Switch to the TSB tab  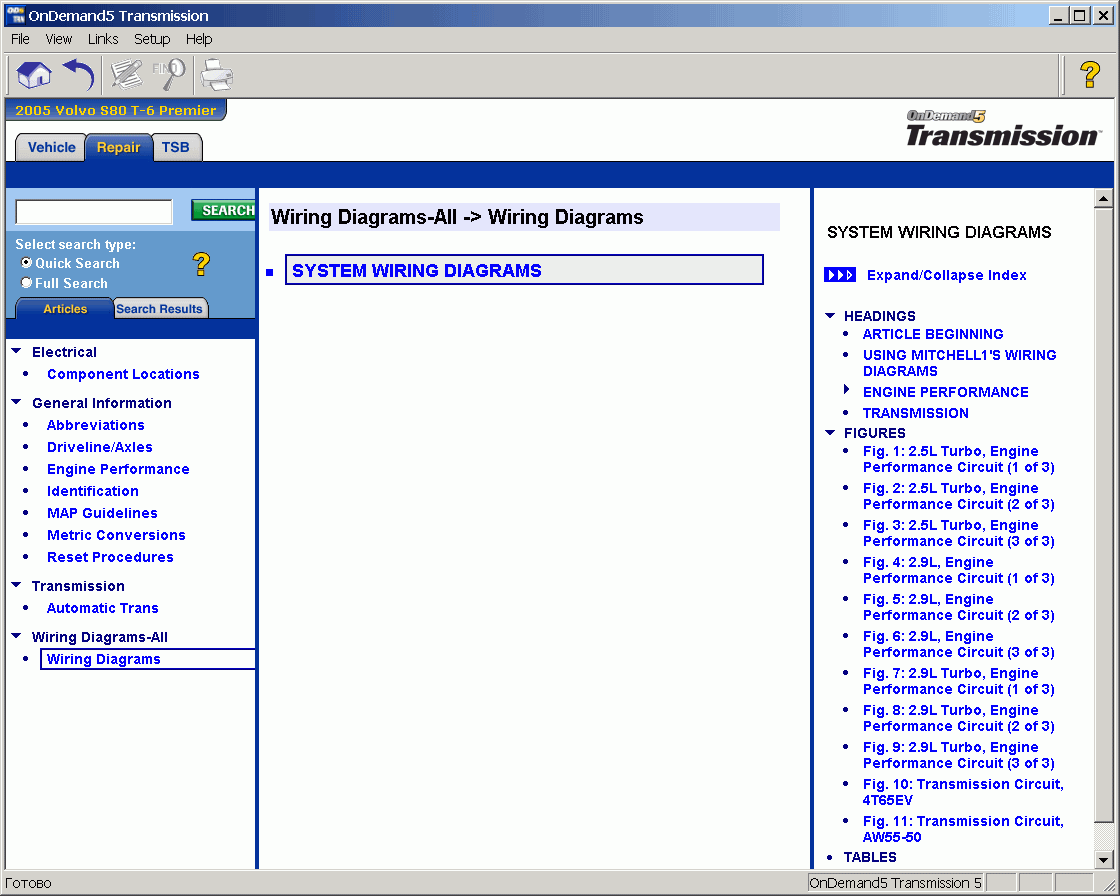coord(176,146)
